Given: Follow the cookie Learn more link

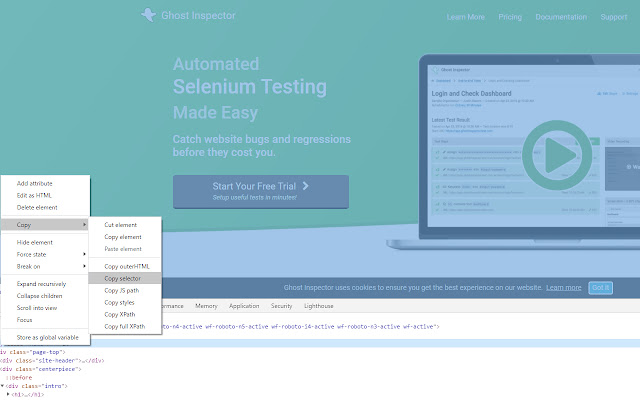Looking at the screenshot, I should pyautogui.click(x=564, y=287).
